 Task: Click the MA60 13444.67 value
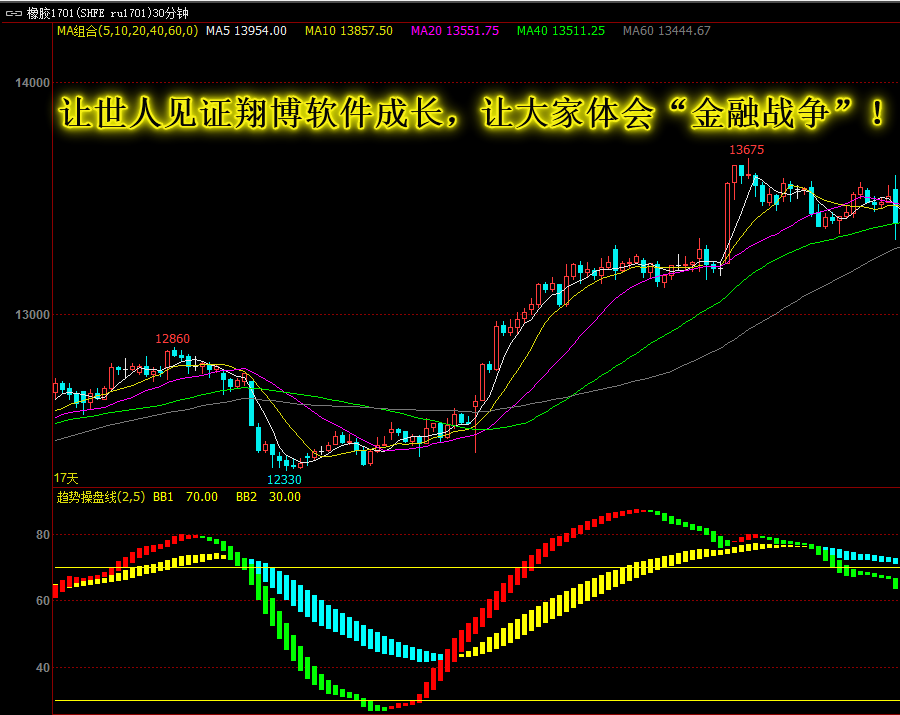666,31
